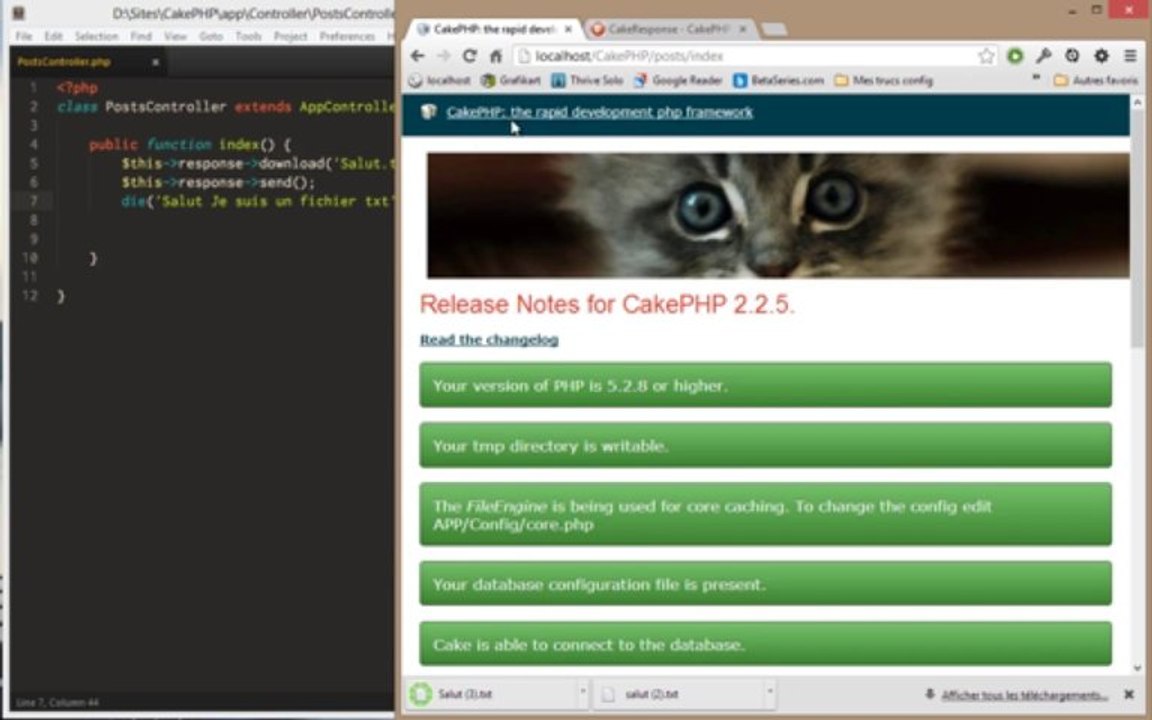The image size is (1152, 720).
Task: Open the Project menu in Sublime Text
Action: pos(290,36)
